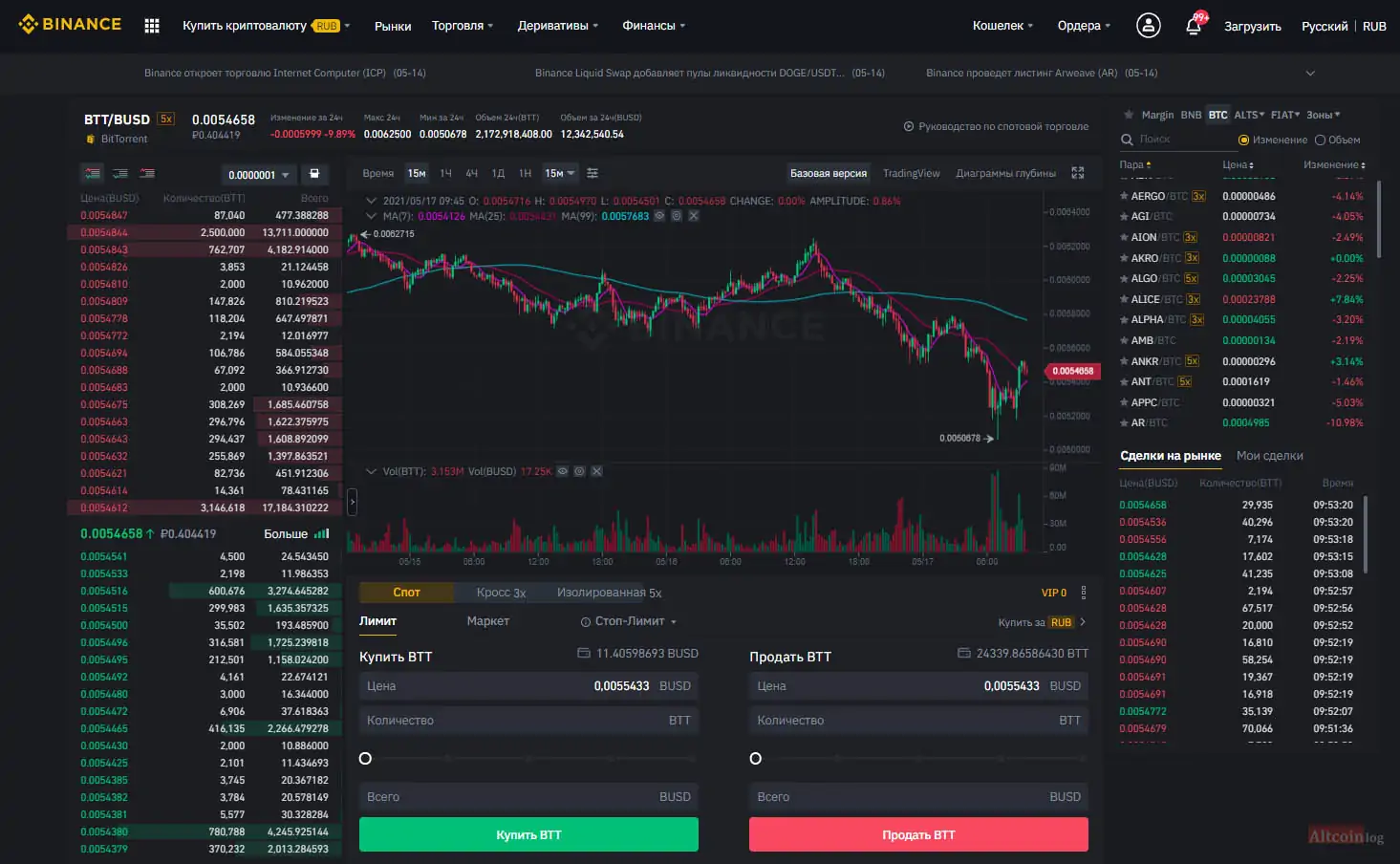Click the order book layout icon beside precision

[x=314, y=174]
